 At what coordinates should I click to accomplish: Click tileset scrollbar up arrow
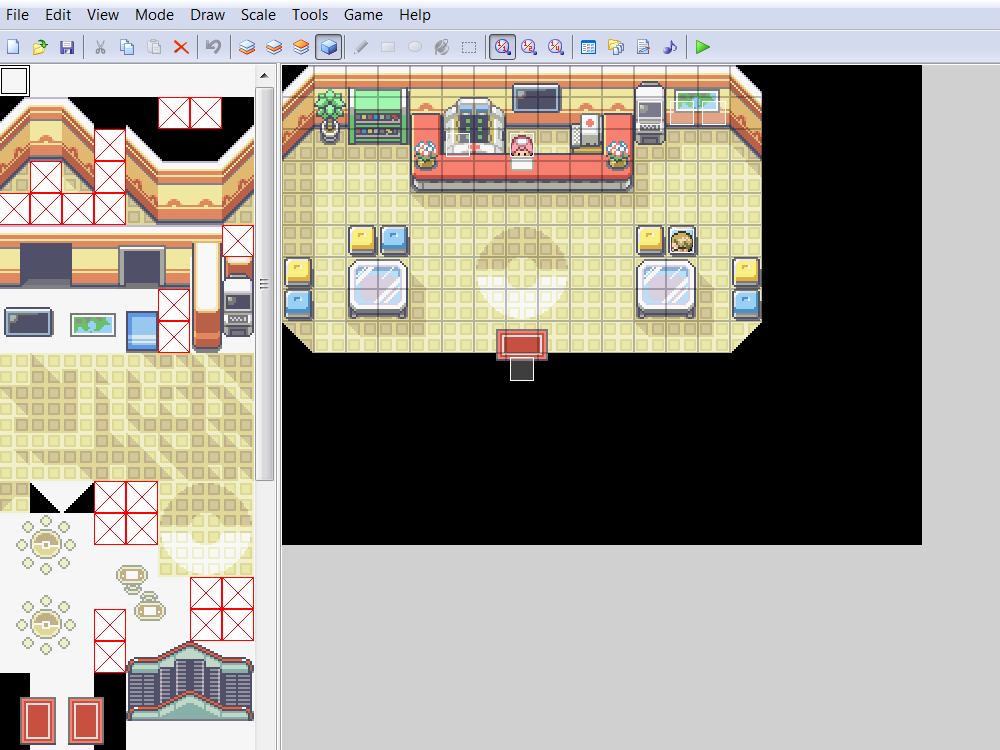(264, 76)
